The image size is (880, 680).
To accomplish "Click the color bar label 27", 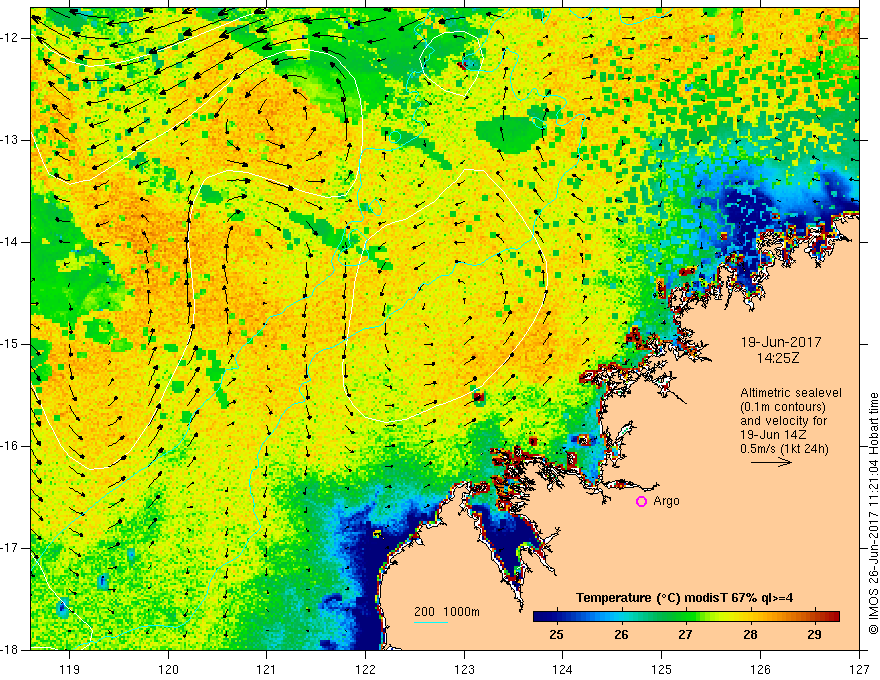I will pyautogui.click(x=685, y=635).
